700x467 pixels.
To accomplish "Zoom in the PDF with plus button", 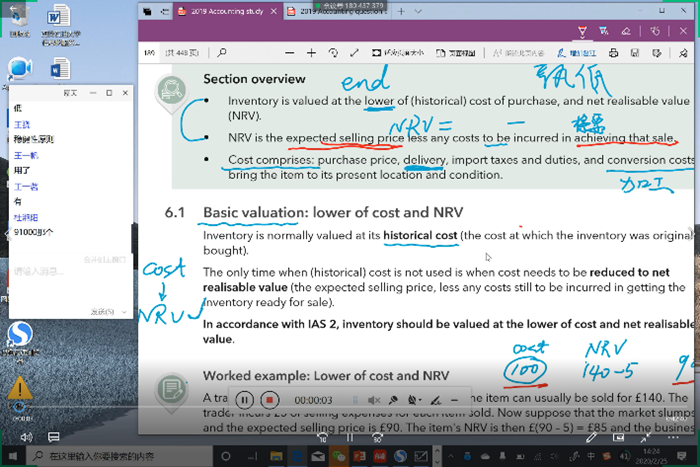I will [312, 52].
